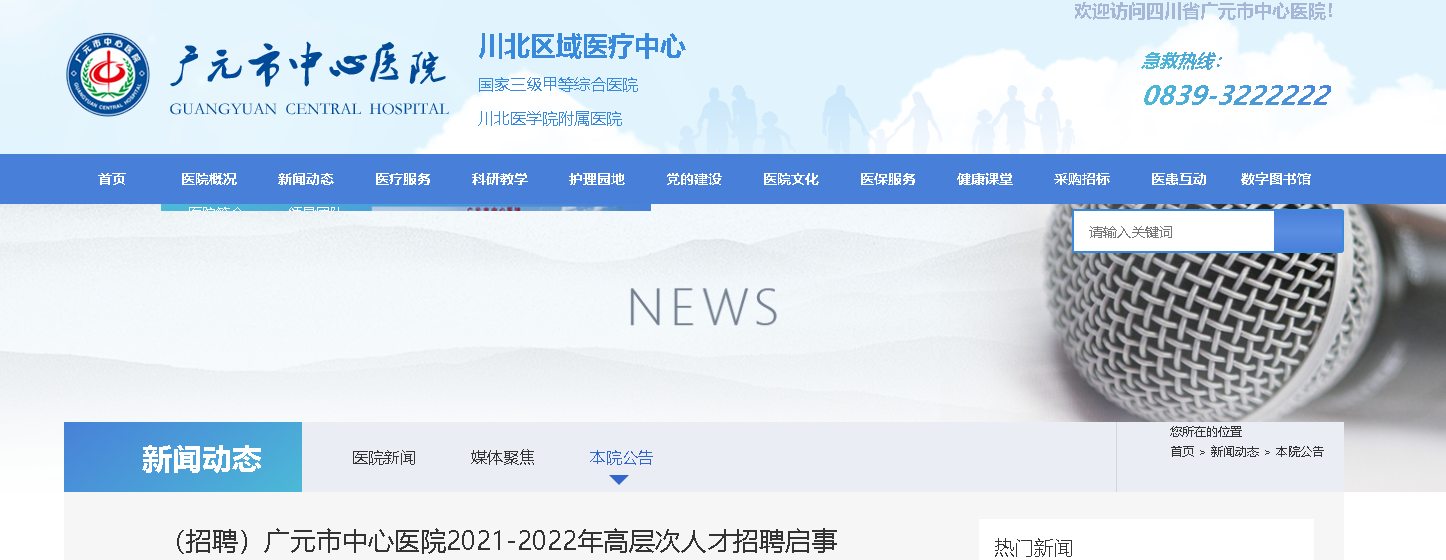Image resolution: width=1446 pixels, height=560 pixels.
Task: Click the Guangyuan Central Hospital round logo
Action: [x=107, y=74]
